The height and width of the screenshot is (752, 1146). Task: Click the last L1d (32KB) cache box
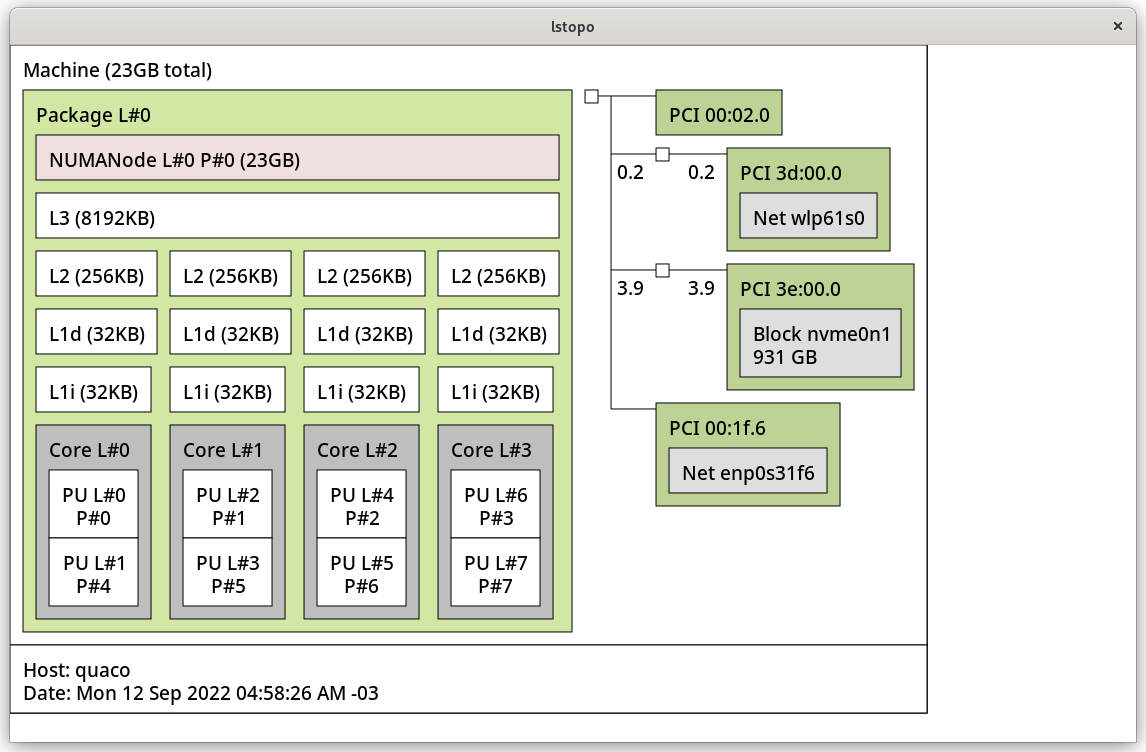[x=498, y=333]
